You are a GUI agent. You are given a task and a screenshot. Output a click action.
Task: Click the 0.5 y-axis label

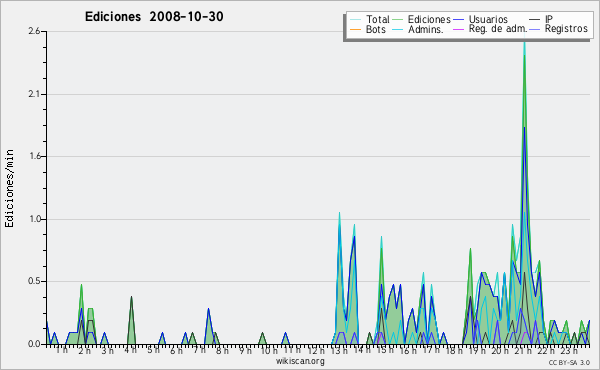click(34, 281)
